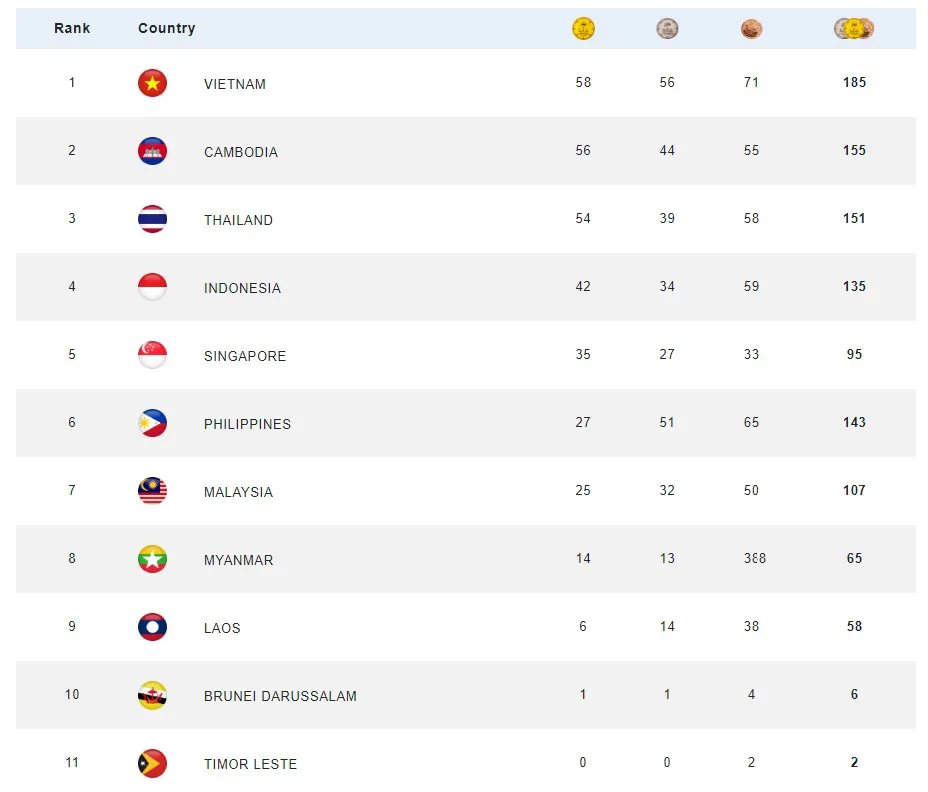Click the Cambodia flag icon
This screenshot has height=792, width=928.
152,151
